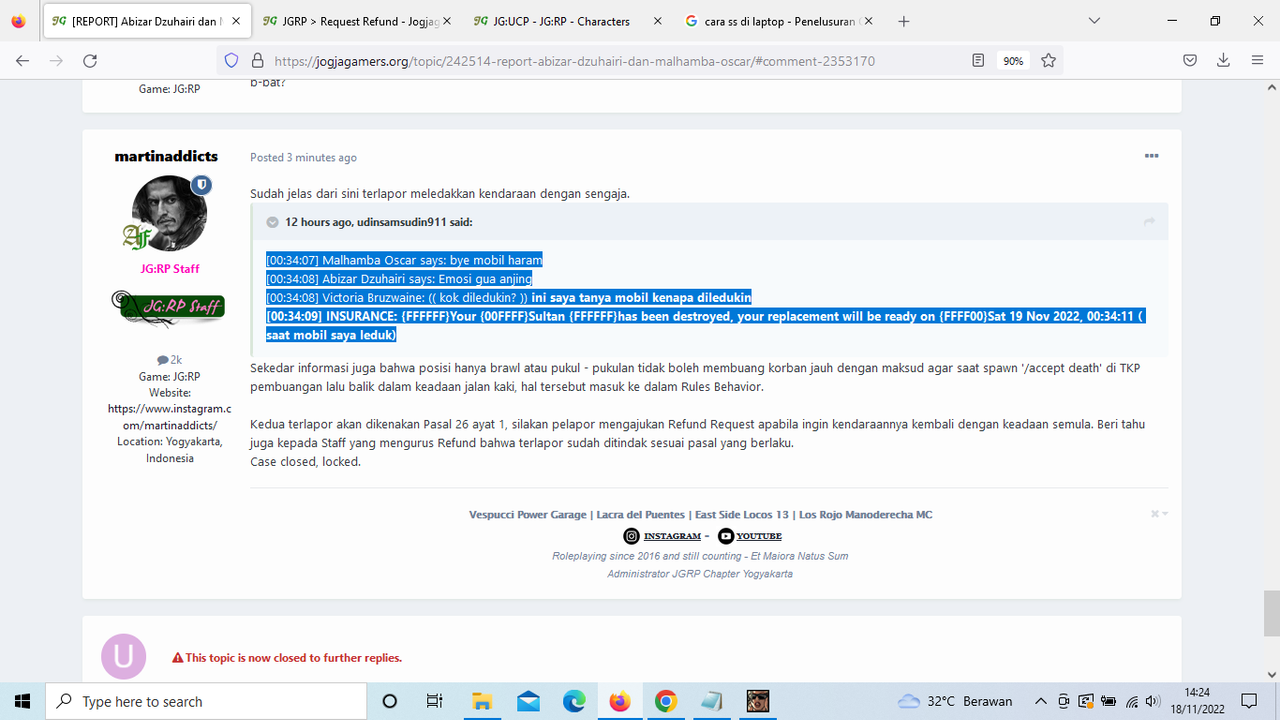Open the Firefox downloads panel

(x=1223, y=61)
